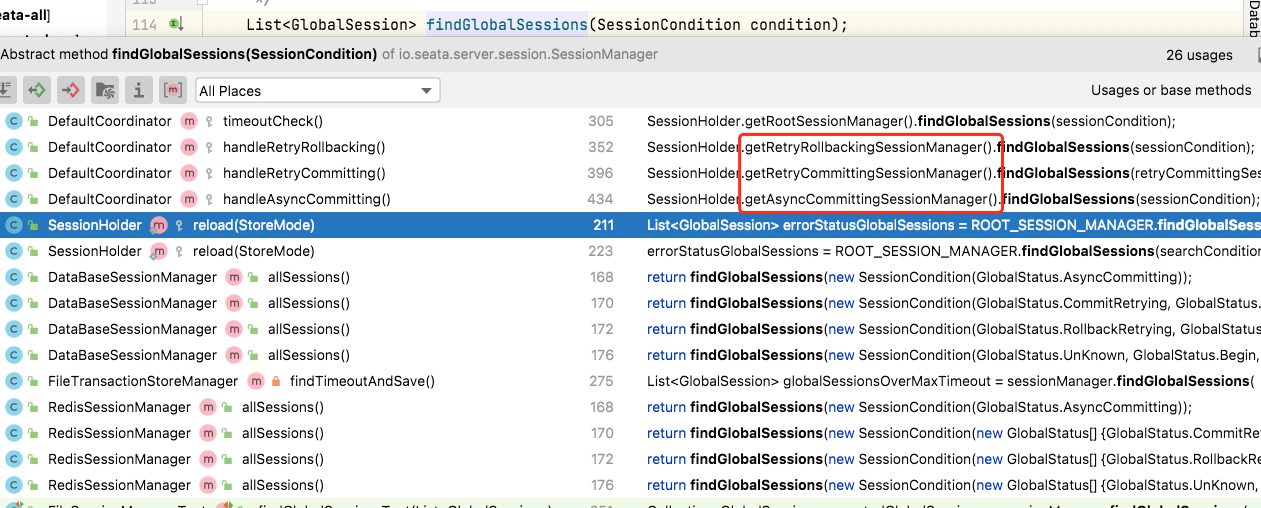The width and height of the screenshot is (1261, 508).
Task: Select the highlighted reload(StoreMode) usage at line 211
Action: (x=630, y=225)
